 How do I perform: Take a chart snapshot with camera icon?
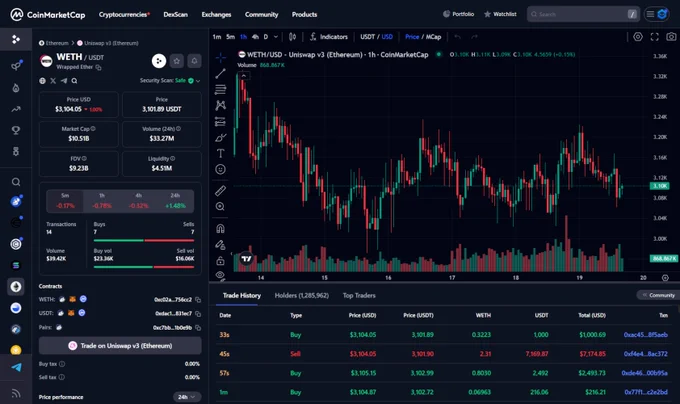click(671, 37)
